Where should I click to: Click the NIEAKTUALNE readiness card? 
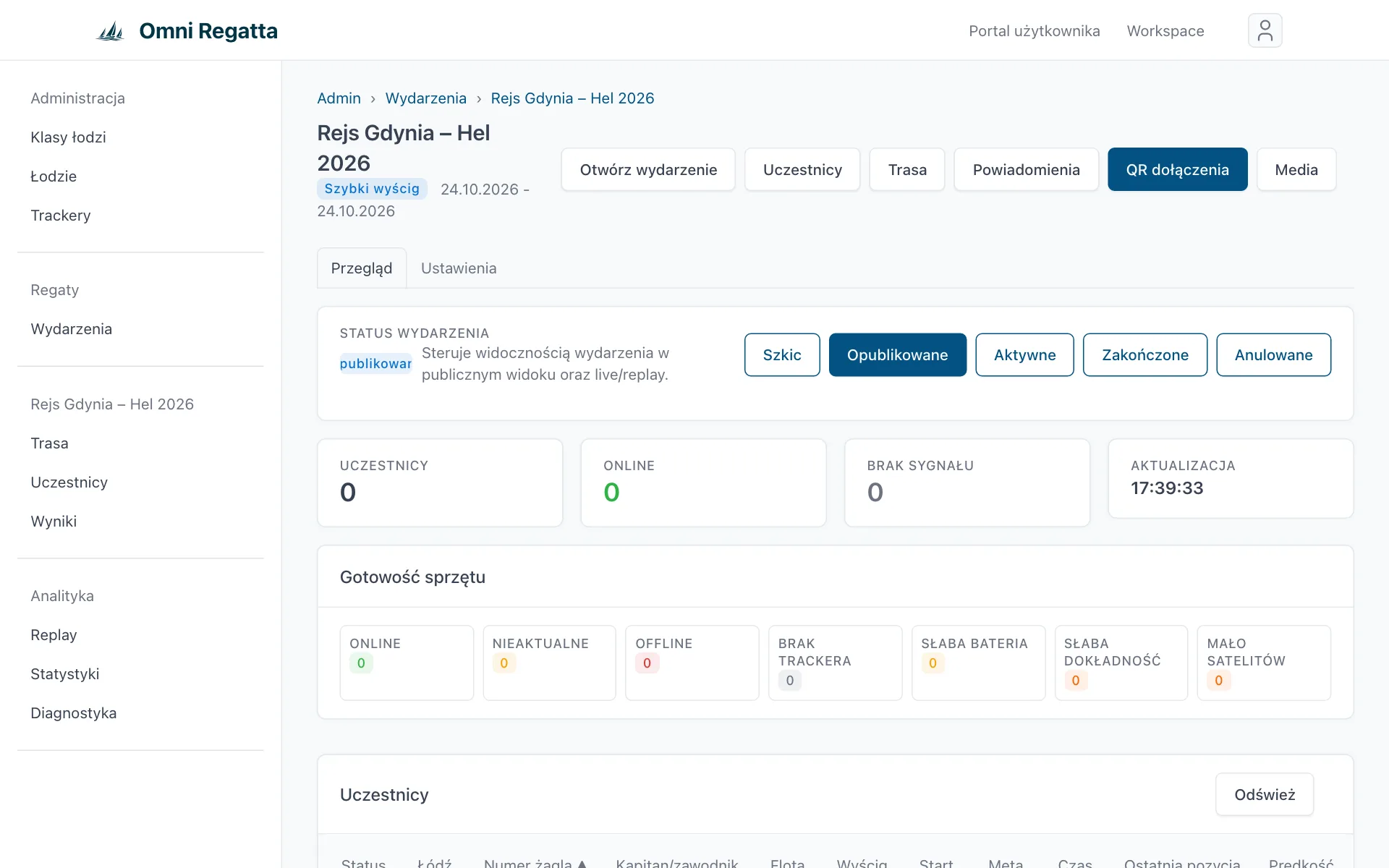pyautogui.click(x=549, y=663)
